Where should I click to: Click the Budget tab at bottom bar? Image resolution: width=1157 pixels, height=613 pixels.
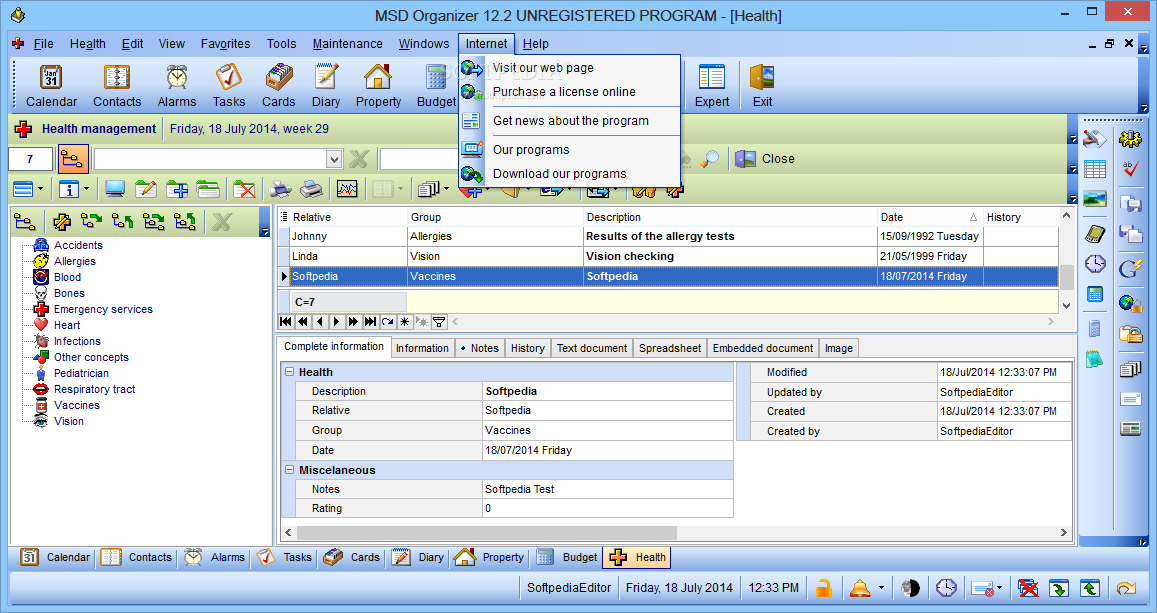(567, 558)
